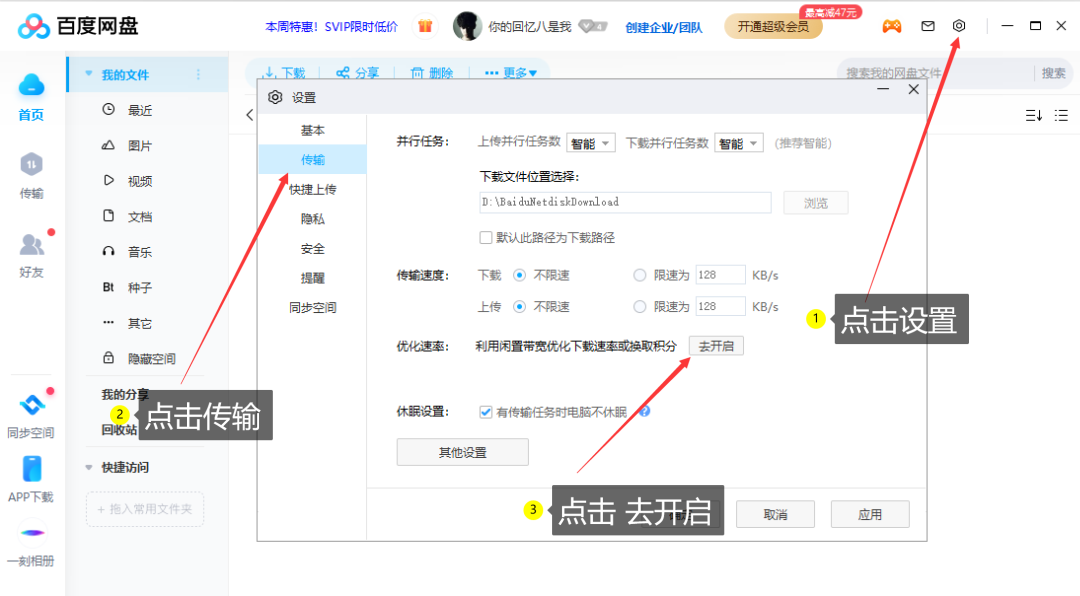Image resolution: width=1080 pixels, height=596 pixels.
Task: Open the 传输 sidebar icon
Action: (31, 164)
